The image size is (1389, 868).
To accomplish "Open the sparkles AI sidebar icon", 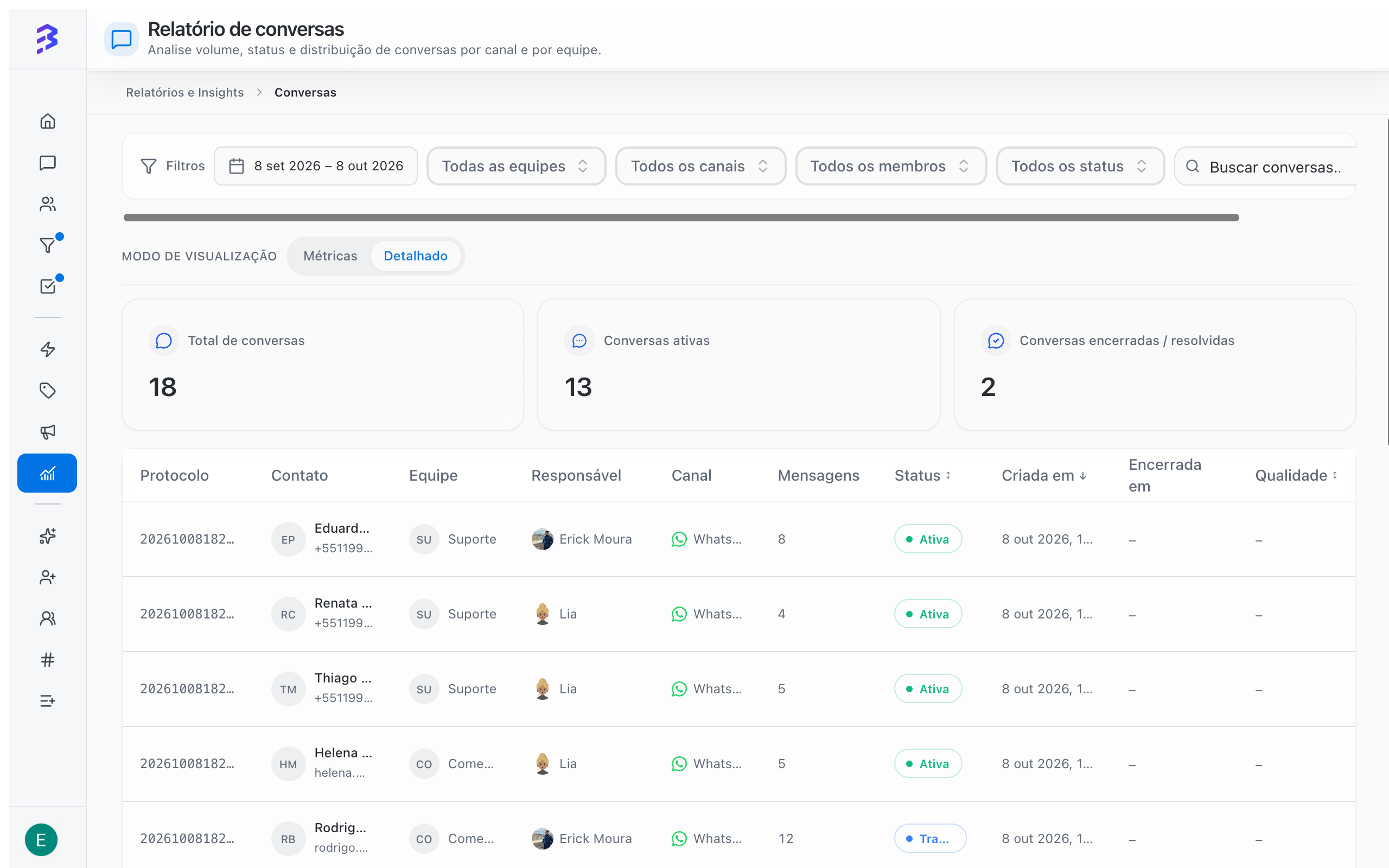I will (48, 535).
